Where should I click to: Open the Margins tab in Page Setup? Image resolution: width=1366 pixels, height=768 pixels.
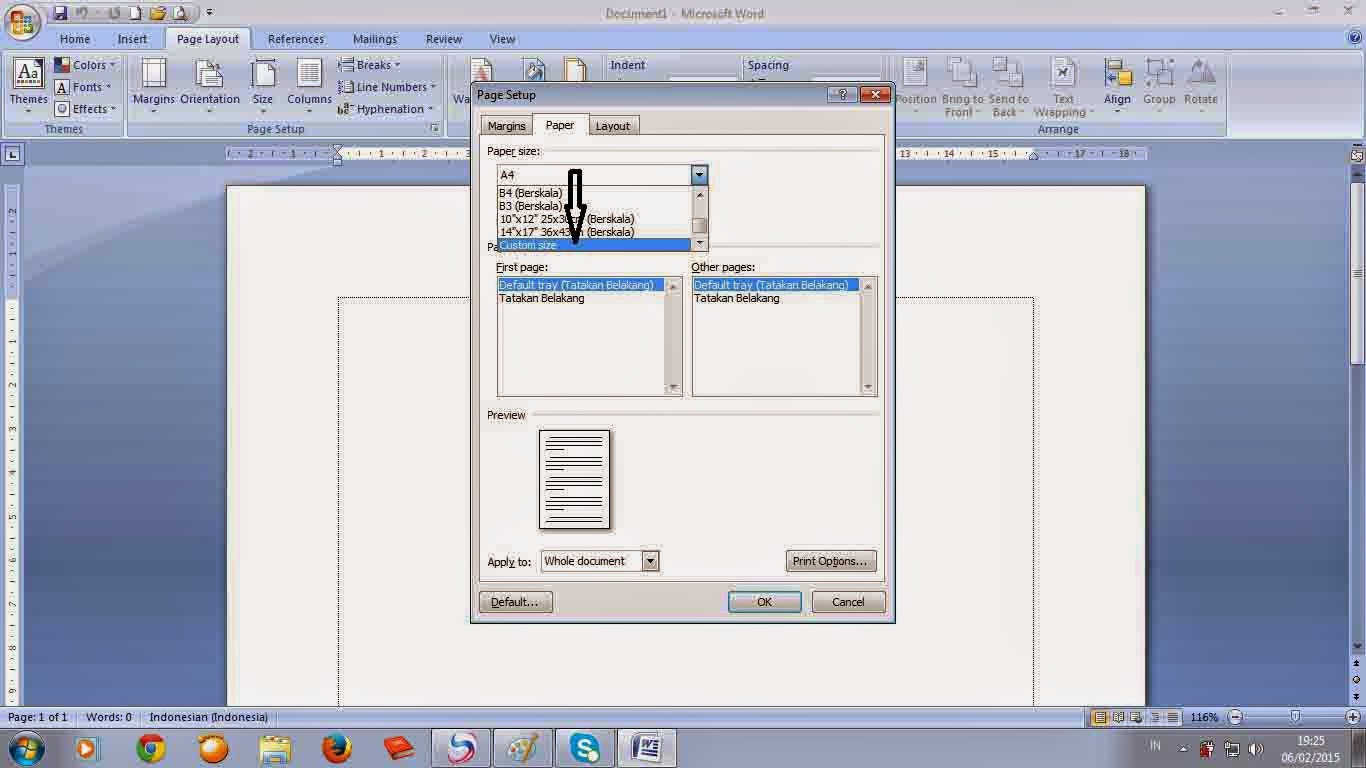pyautogui.click(x=507, y=126)
